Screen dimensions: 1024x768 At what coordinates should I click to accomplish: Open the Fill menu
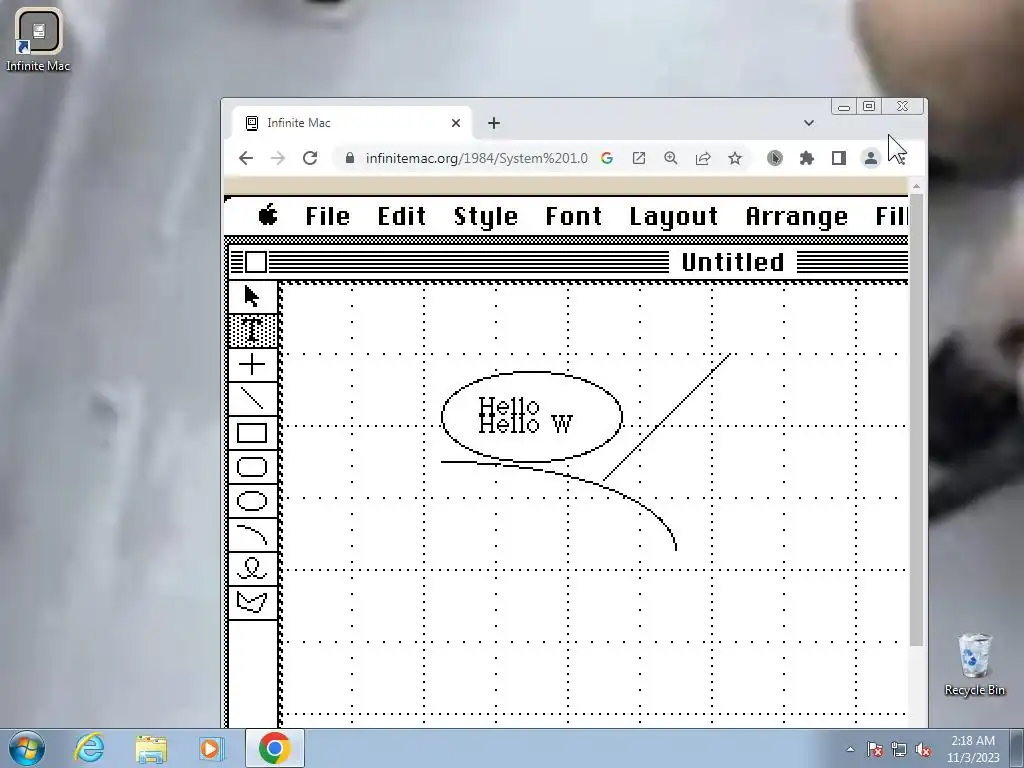coord(891,216)
